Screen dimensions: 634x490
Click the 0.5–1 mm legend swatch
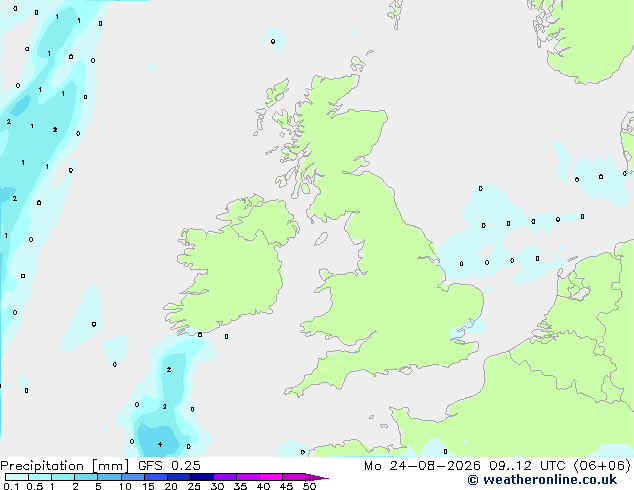point(40,477)
